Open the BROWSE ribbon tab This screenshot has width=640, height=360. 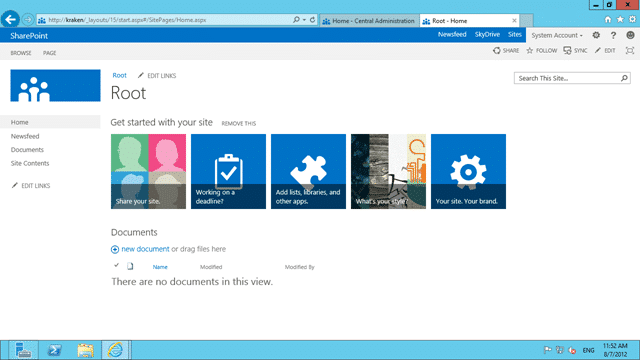click(x=21, y=53)
